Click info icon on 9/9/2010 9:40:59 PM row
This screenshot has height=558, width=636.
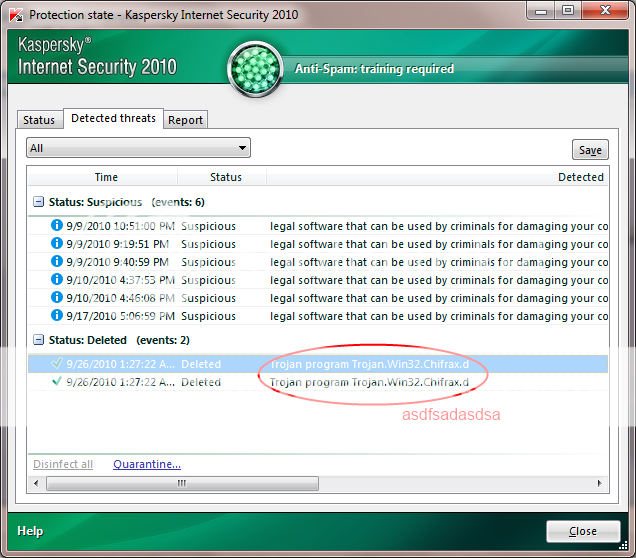coord(57,261)
